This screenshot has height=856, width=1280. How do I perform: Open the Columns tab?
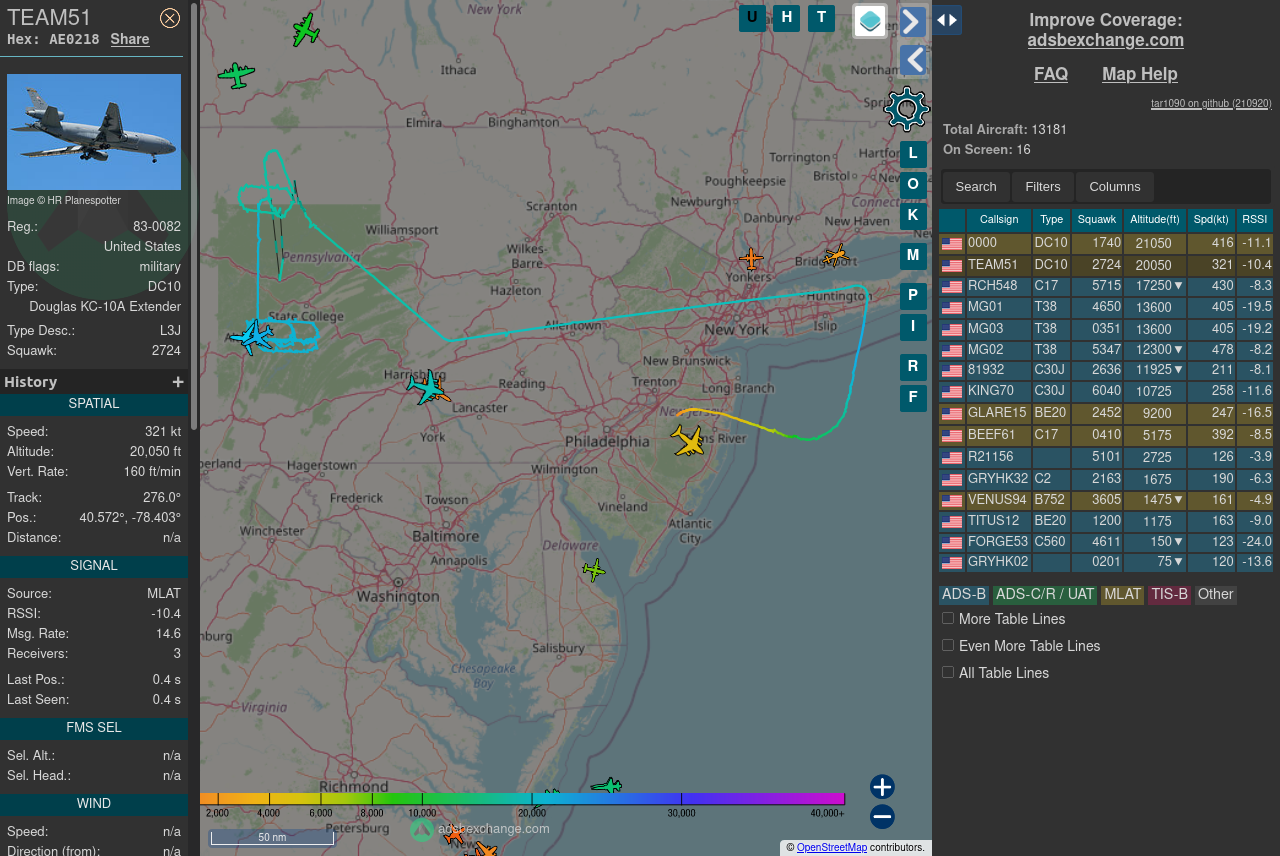click(1115, 187)
